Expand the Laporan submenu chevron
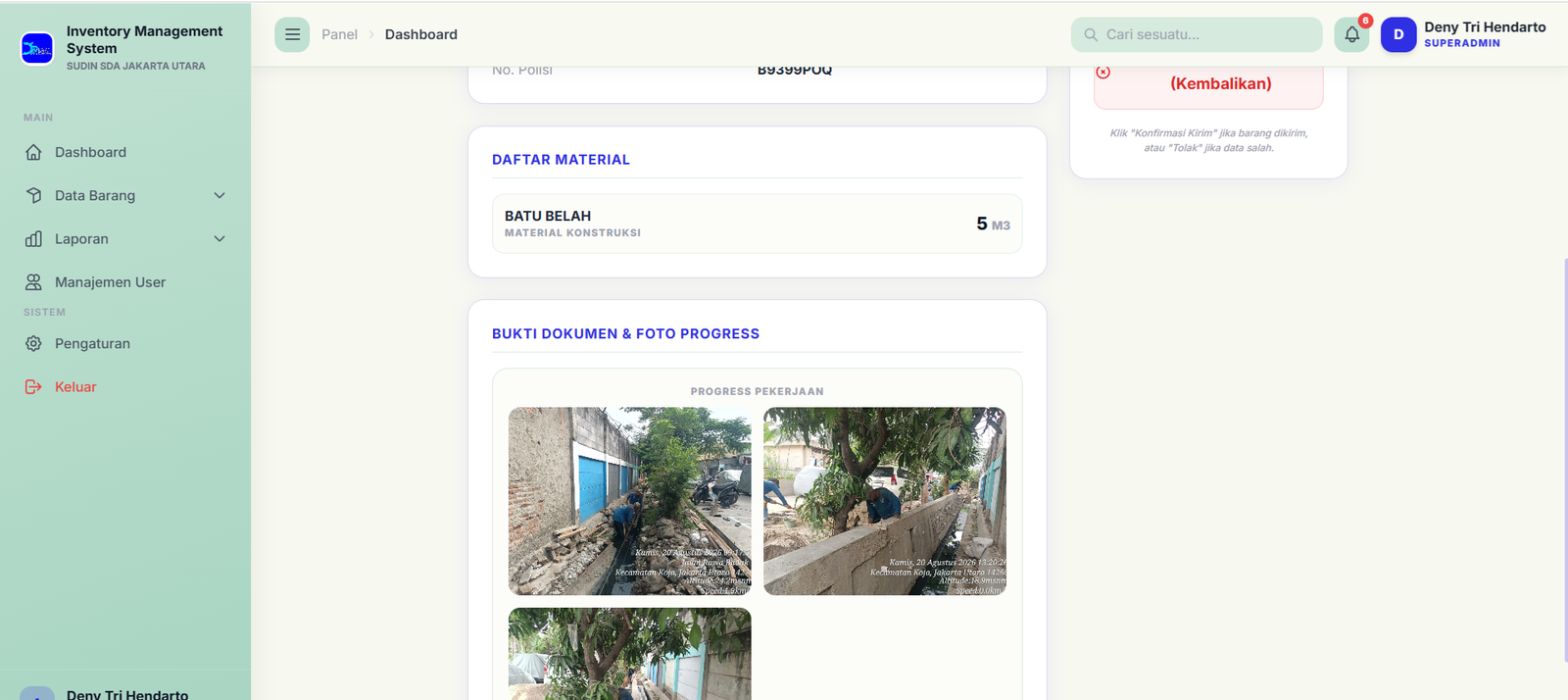 tap(220, 238)
